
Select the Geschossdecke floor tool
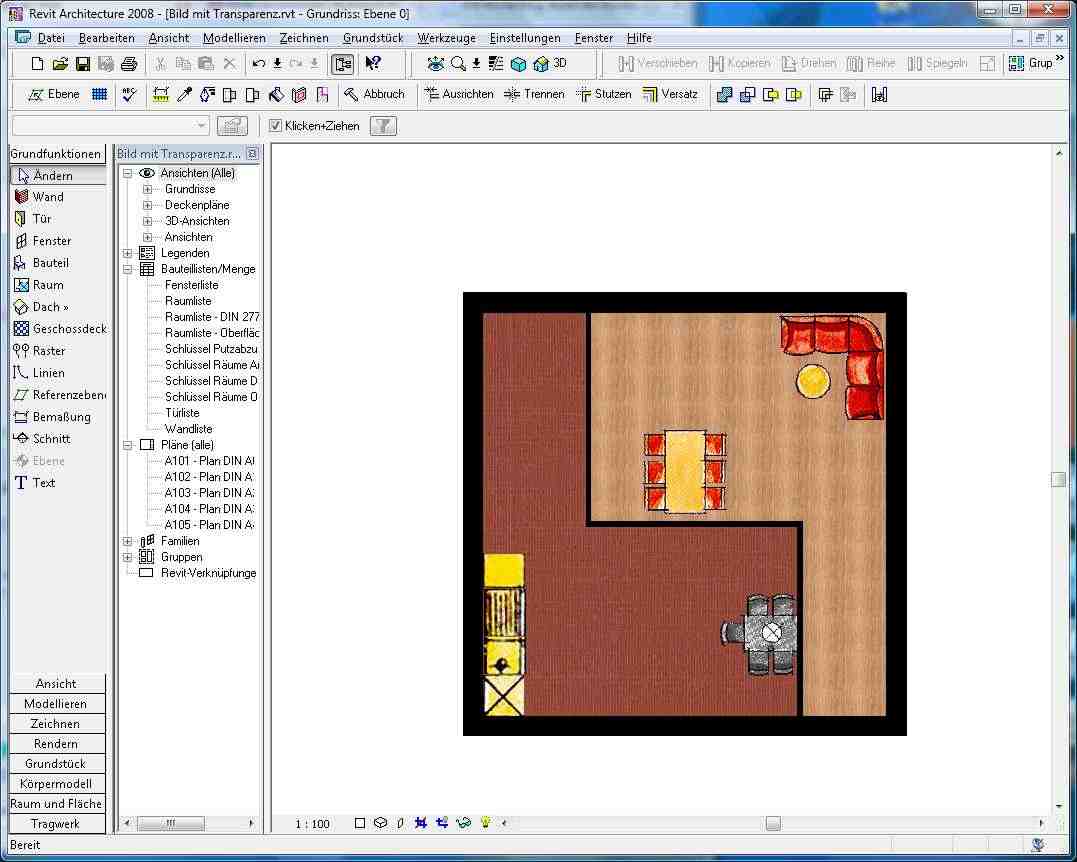58,329
